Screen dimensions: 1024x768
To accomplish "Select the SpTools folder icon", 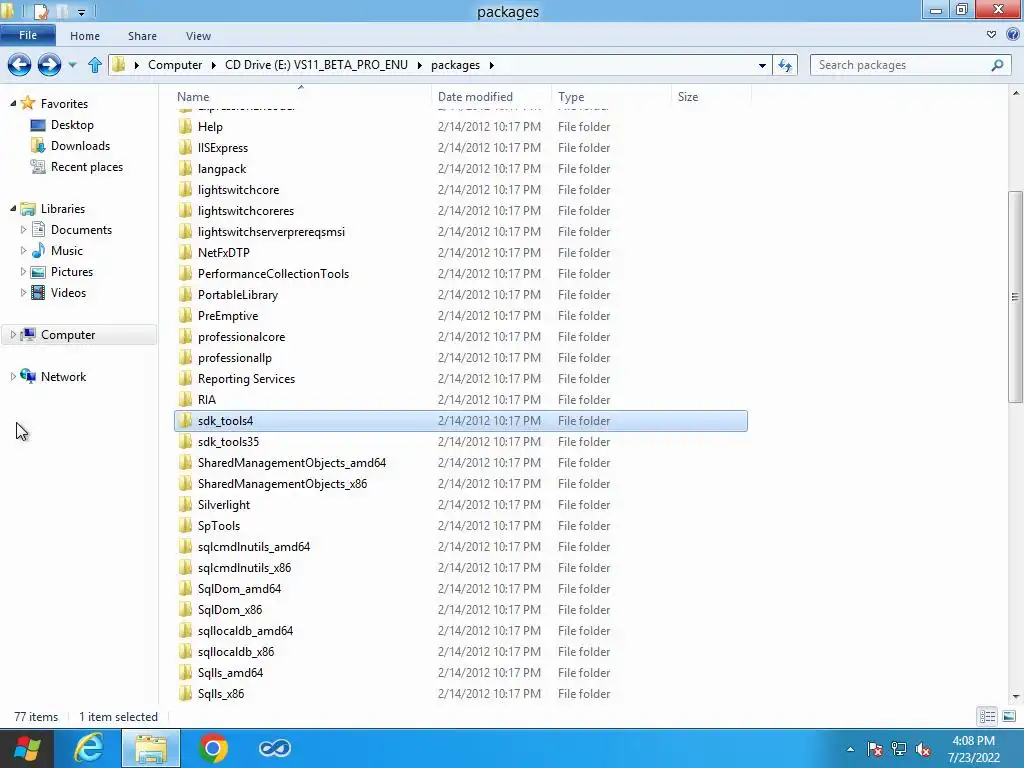I will point(185,526).
